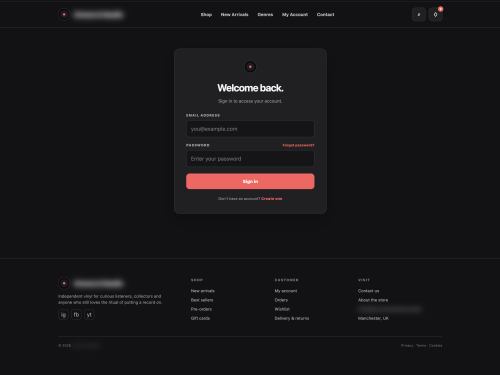Image resolution: width=500 pixels, height=375 pixels.
Task: Open footer link 'About the store'
Action: [373, 300]
